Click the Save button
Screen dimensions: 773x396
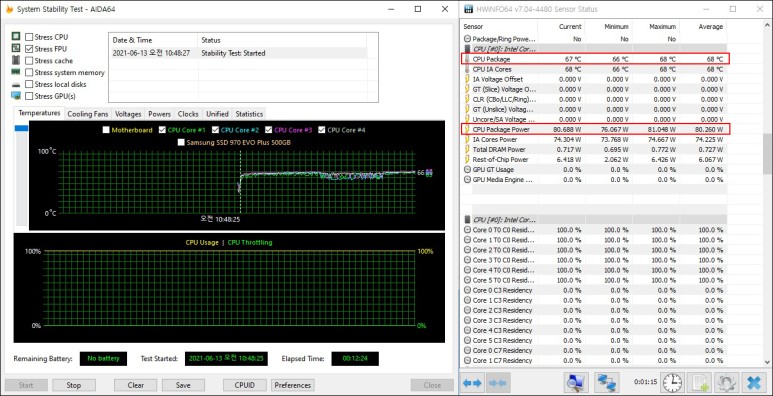tap(183, 385)
